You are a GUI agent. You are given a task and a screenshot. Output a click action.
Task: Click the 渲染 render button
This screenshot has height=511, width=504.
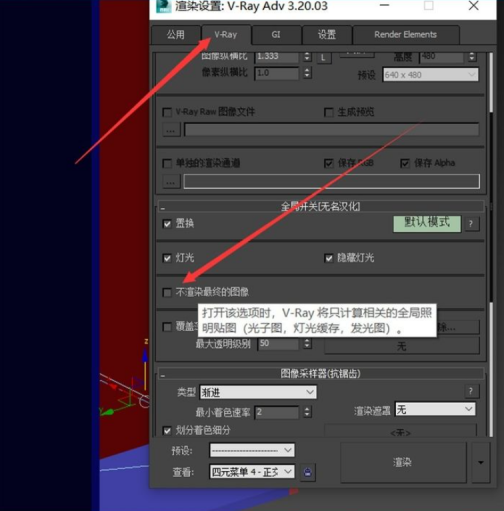(x=403, y=462)
